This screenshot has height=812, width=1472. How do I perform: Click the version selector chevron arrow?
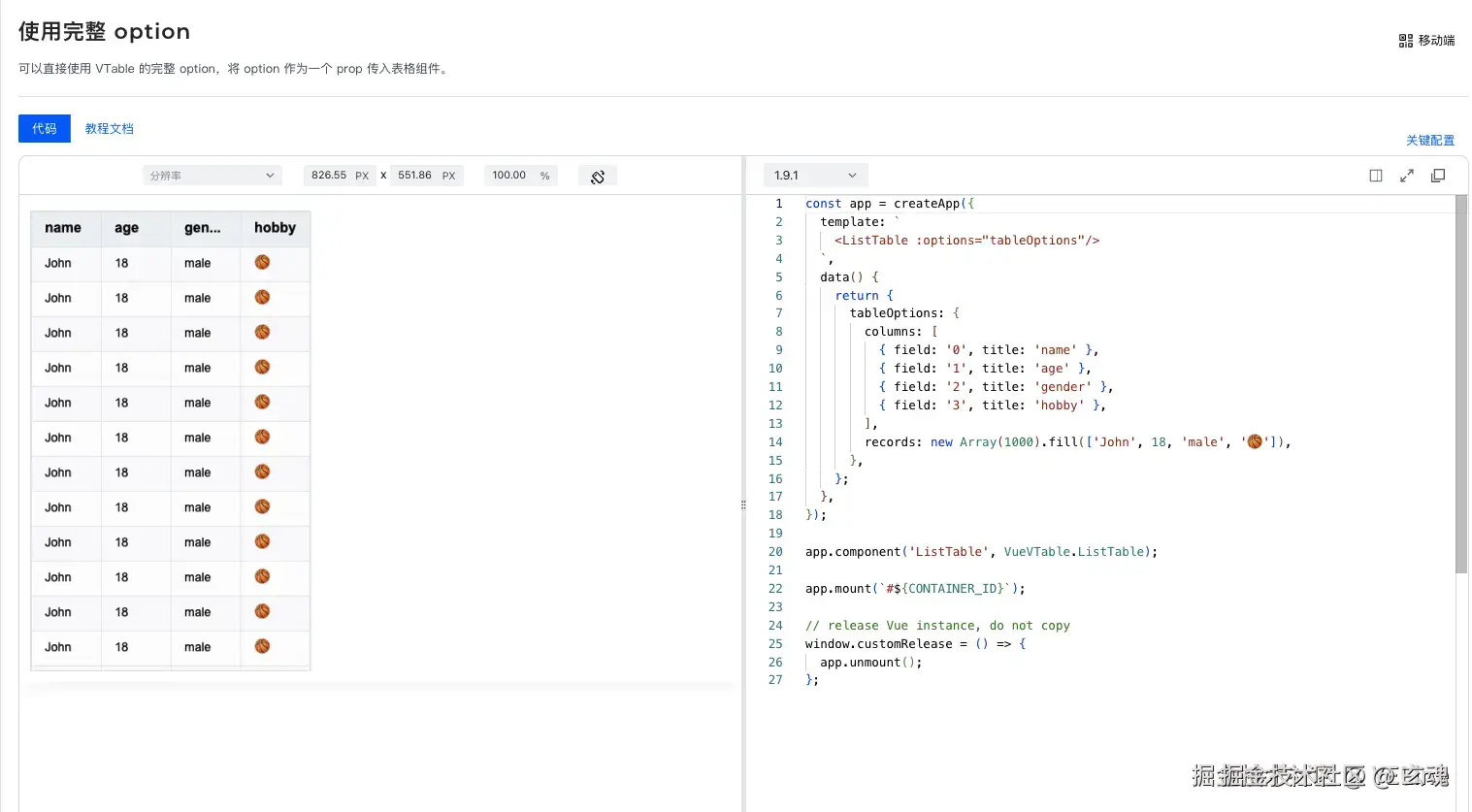(x=852, y=176)
